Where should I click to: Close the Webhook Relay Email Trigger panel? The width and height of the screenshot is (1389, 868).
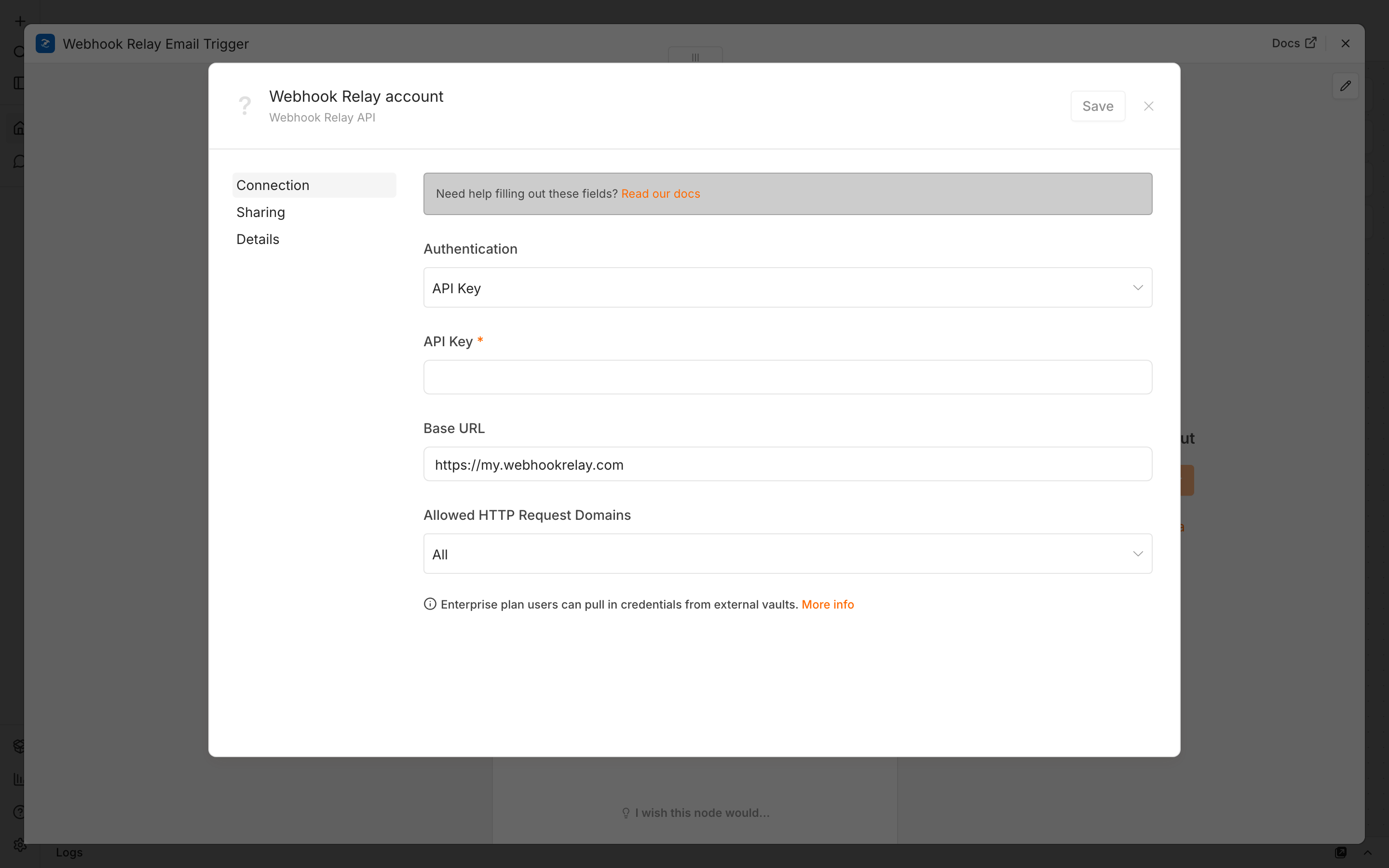pyautogui.click(x=1346, y=43)
